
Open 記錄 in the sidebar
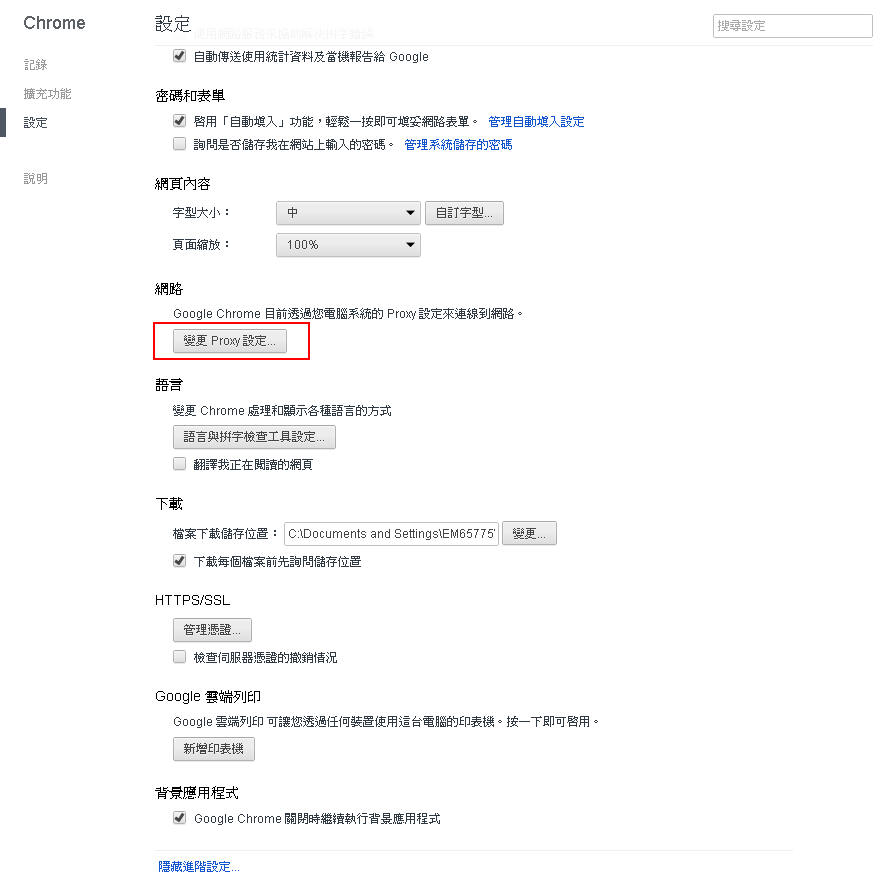tap(36, 65)
